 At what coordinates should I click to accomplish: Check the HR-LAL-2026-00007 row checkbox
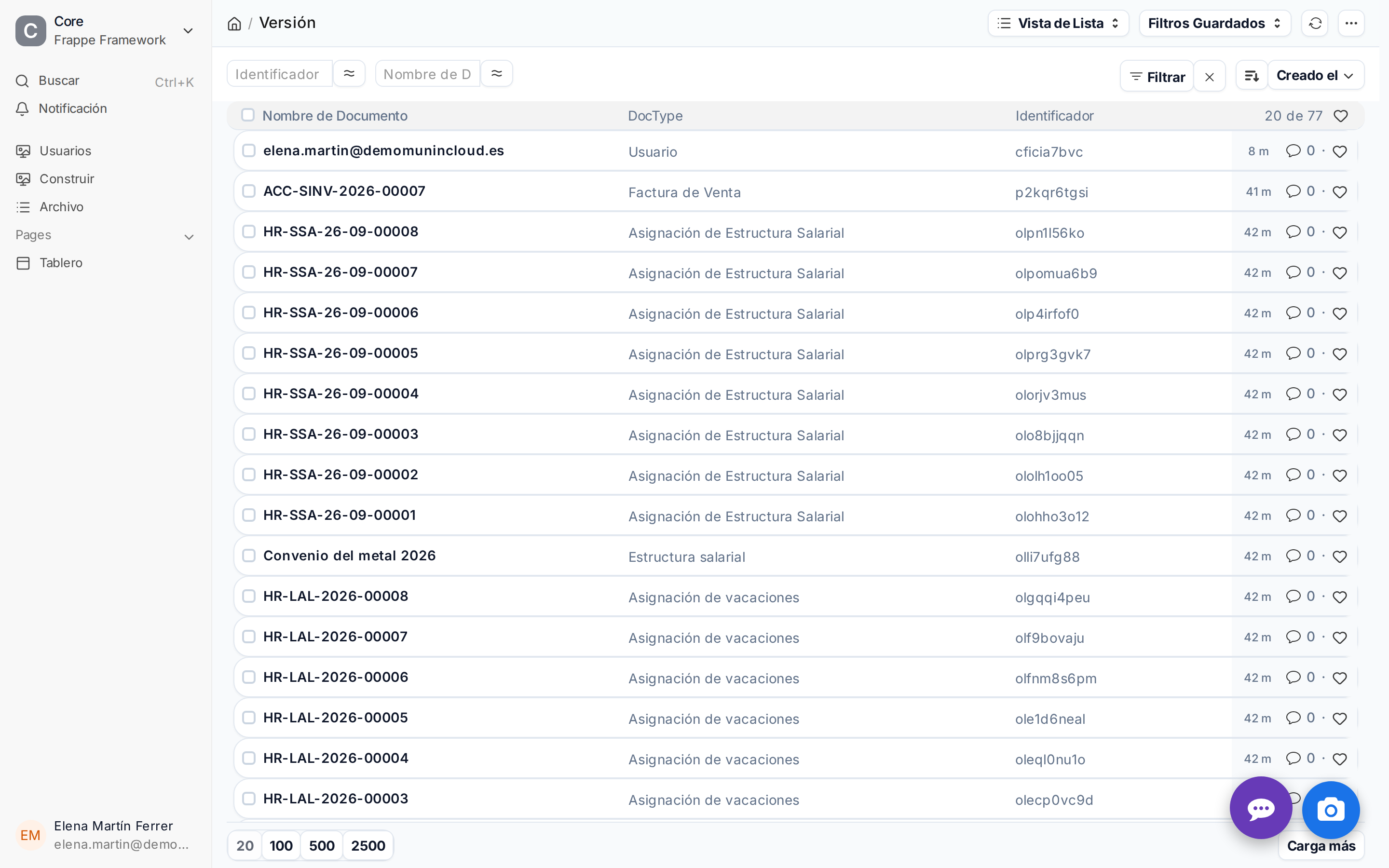tap(248, 637)
